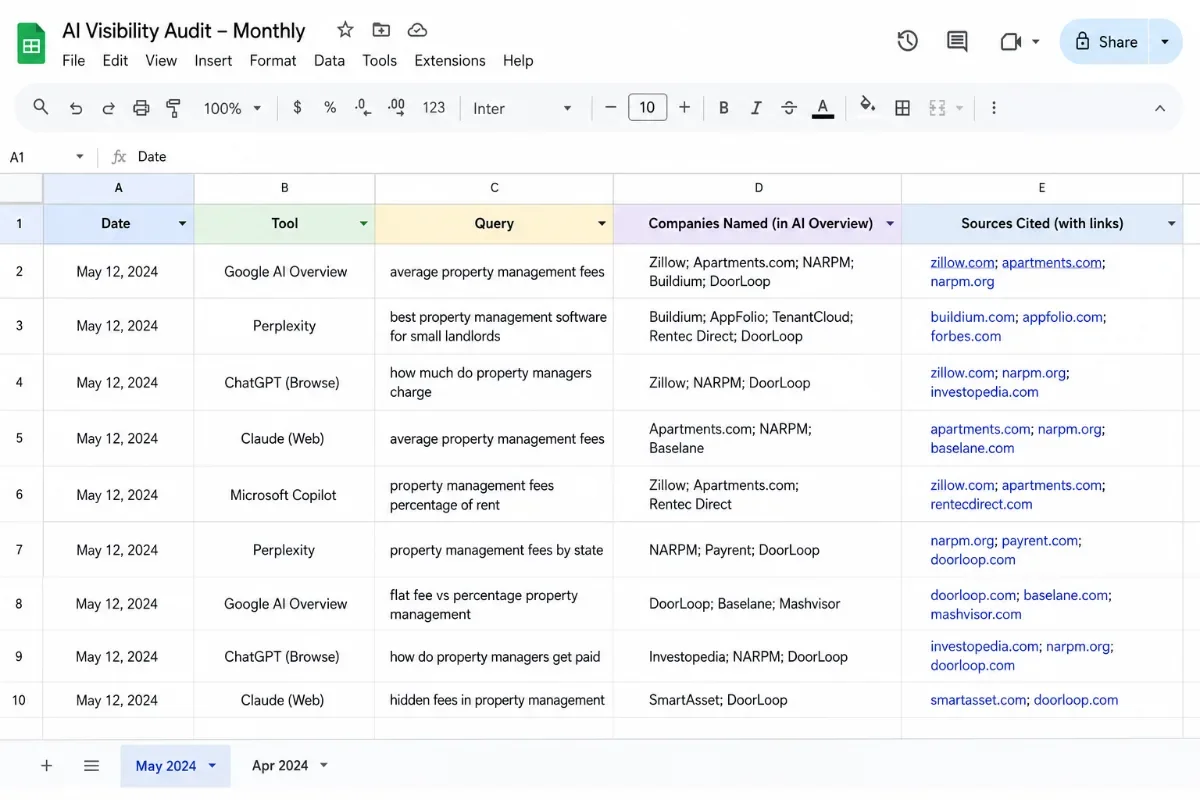Open the fill color picker
1200x800 pixels.
tap(867, 107)
